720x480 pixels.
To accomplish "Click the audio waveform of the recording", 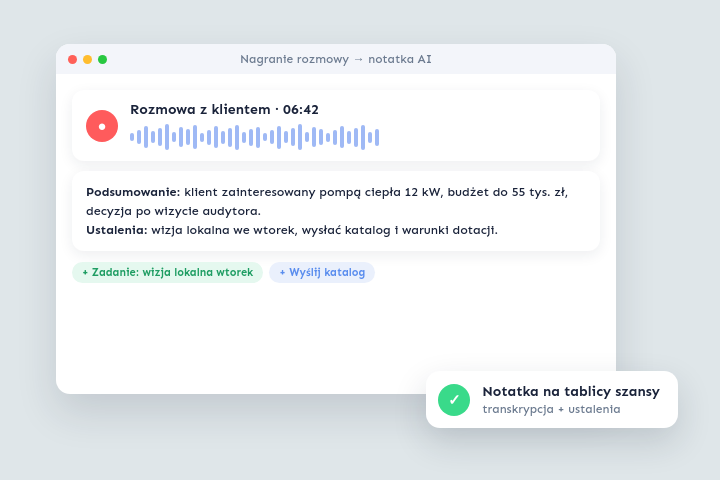I will (x=254, y=137).
